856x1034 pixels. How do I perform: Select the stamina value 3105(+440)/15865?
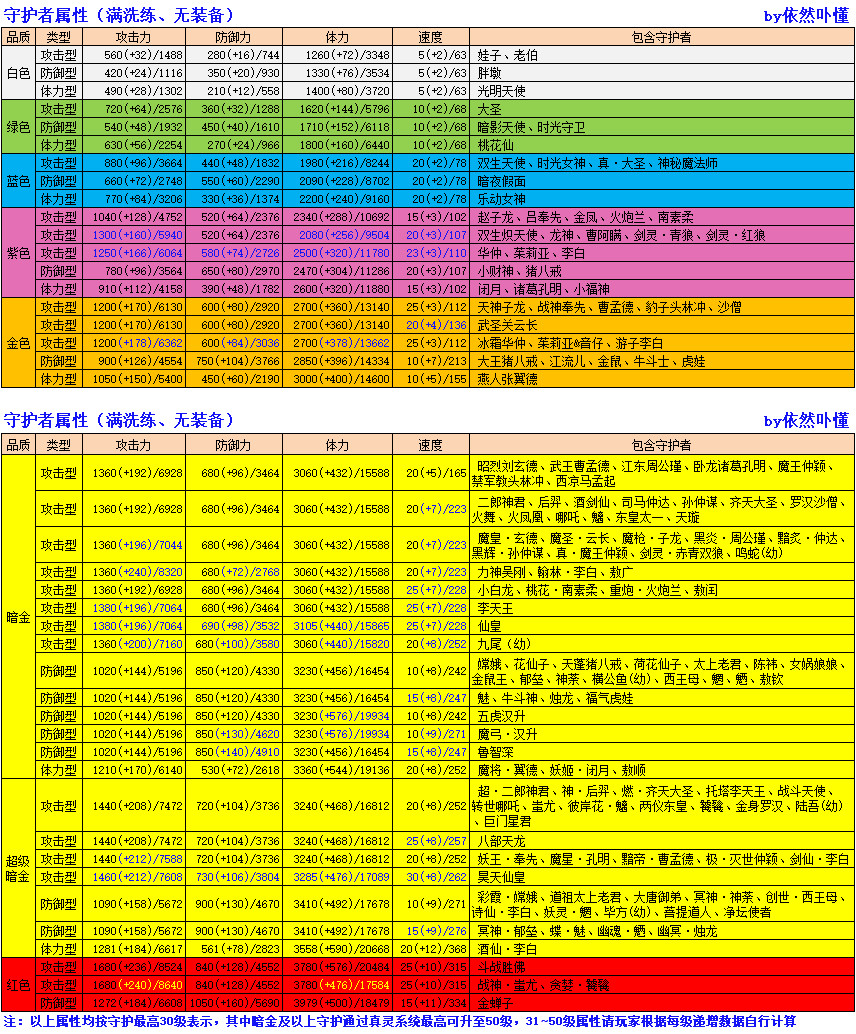click(x=342, y=626)
